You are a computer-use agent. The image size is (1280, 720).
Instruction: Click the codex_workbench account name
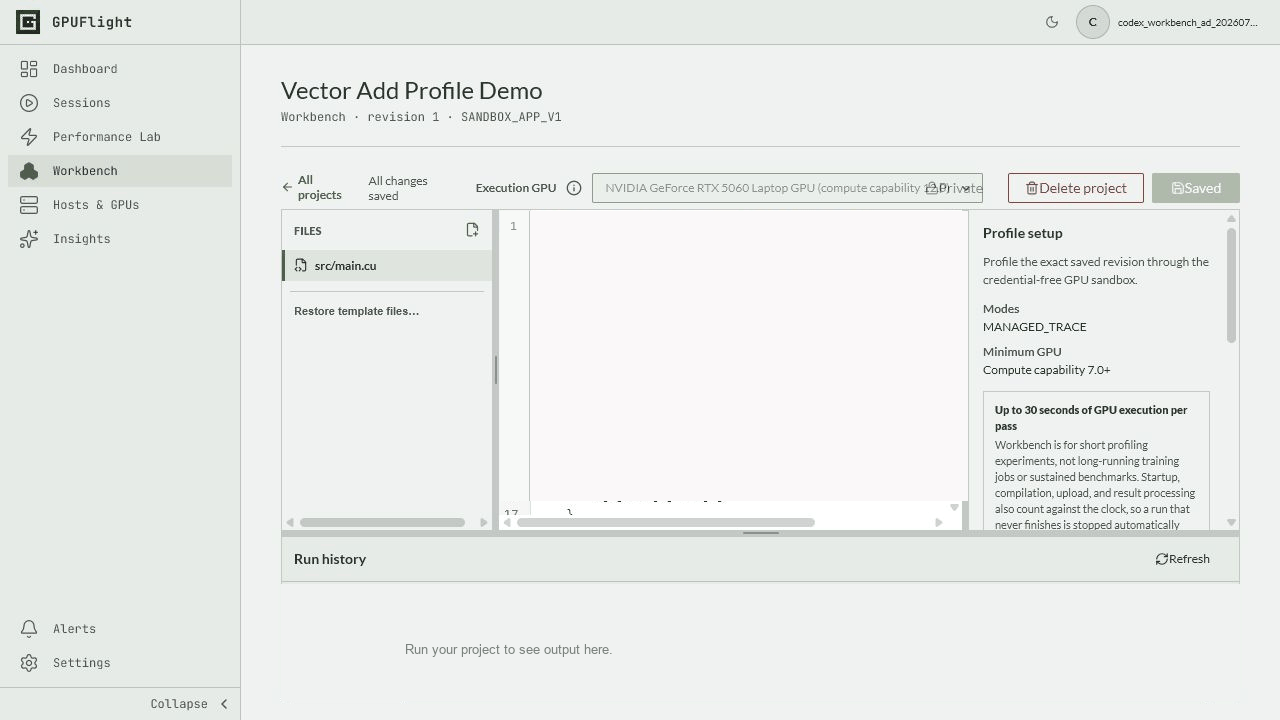[1188, 22]
